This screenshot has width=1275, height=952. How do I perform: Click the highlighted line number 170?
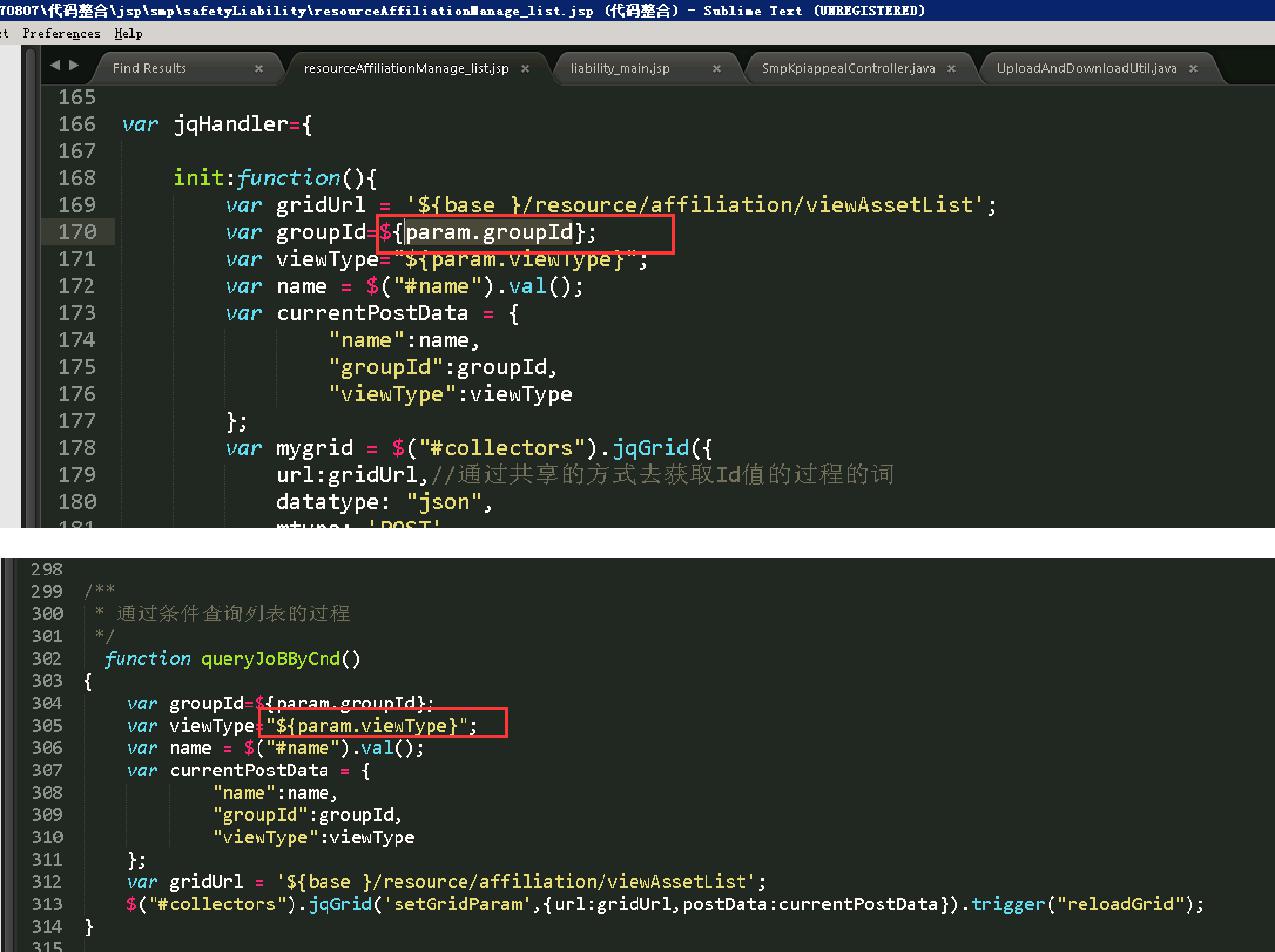click(77, 232)
